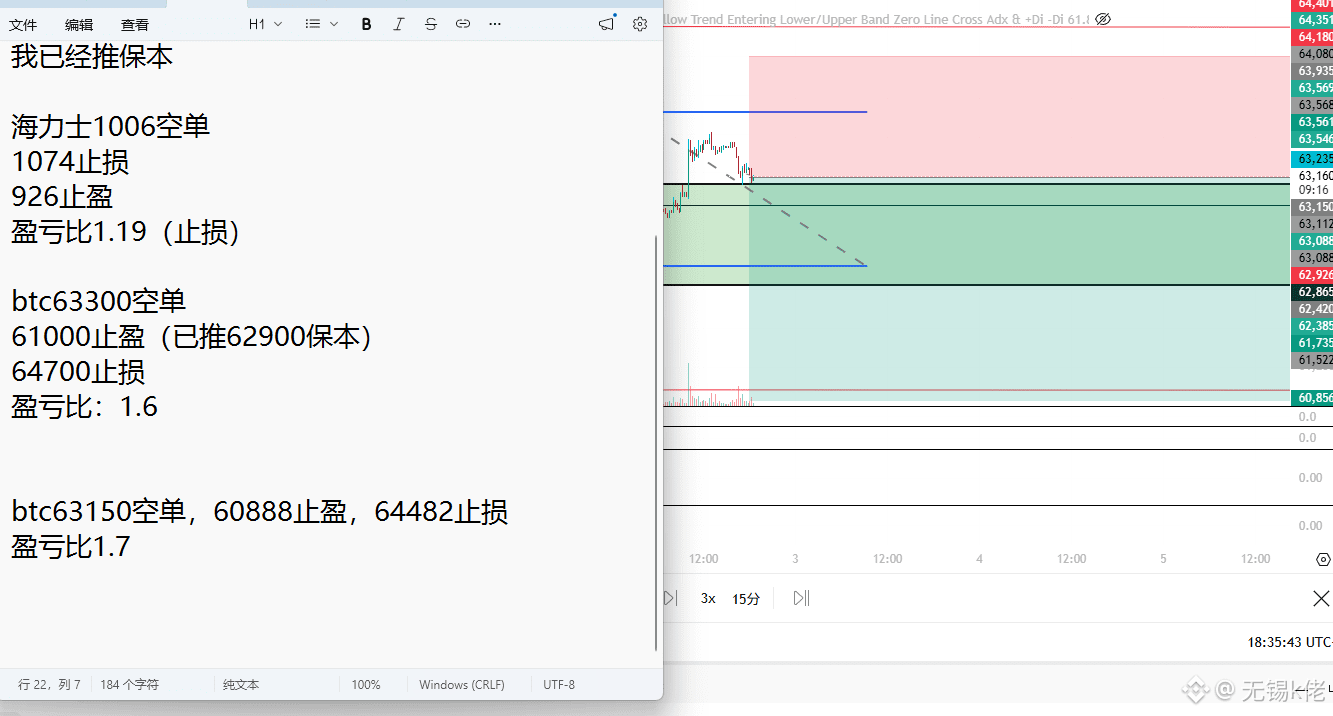This screenshot has height=716, width=1333.
Task: Click the line 64700止损
Action: [78, 372]
